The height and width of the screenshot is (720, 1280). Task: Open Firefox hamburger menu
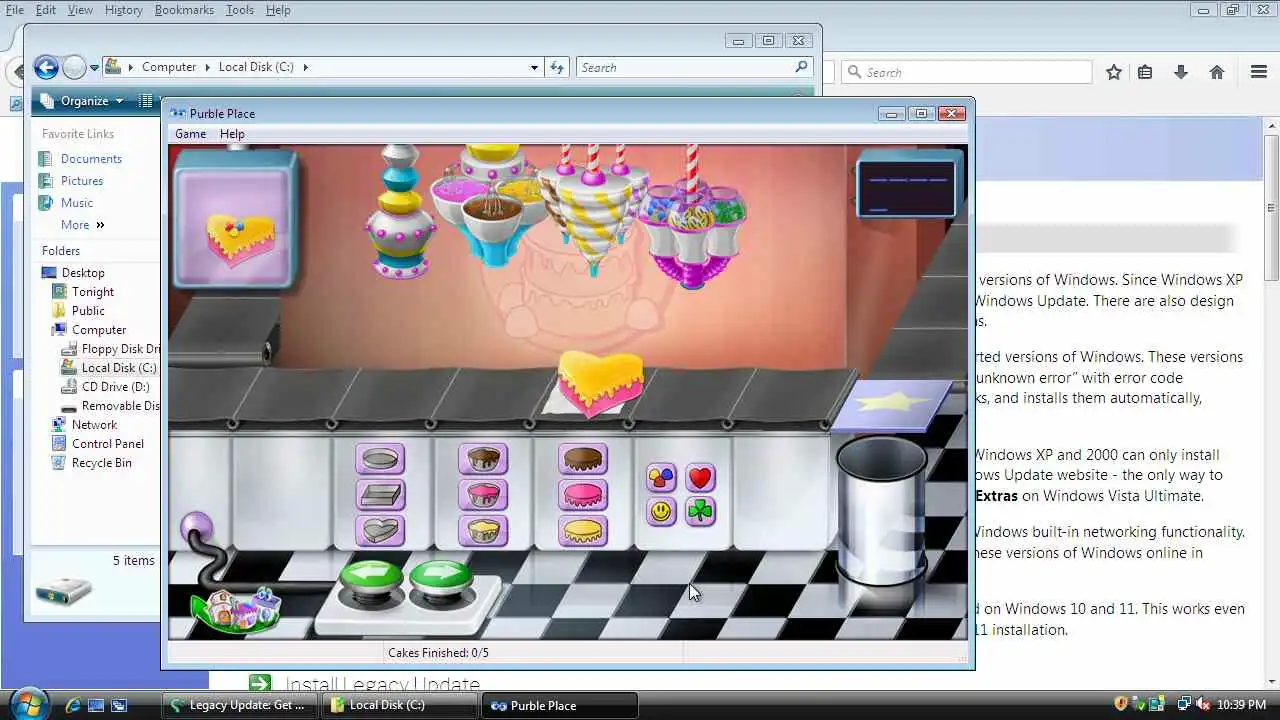(1259, 72)
